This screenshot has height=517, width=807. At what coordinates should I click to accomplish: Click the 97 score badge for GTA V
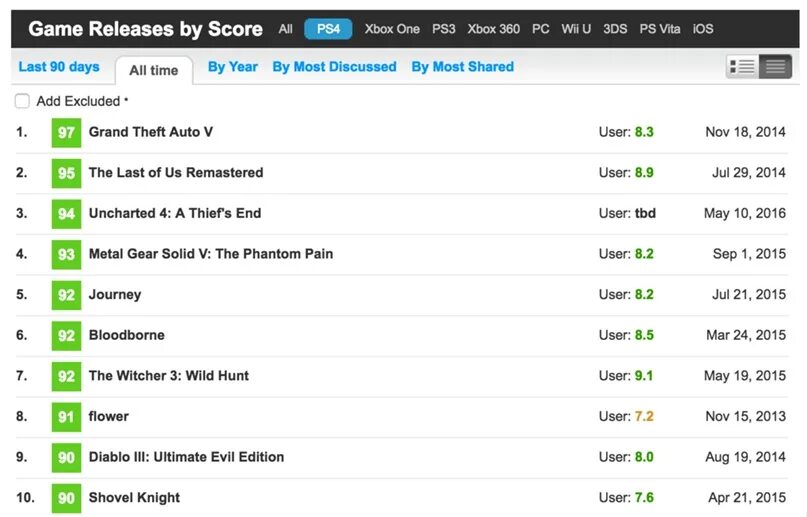[66, 132]
